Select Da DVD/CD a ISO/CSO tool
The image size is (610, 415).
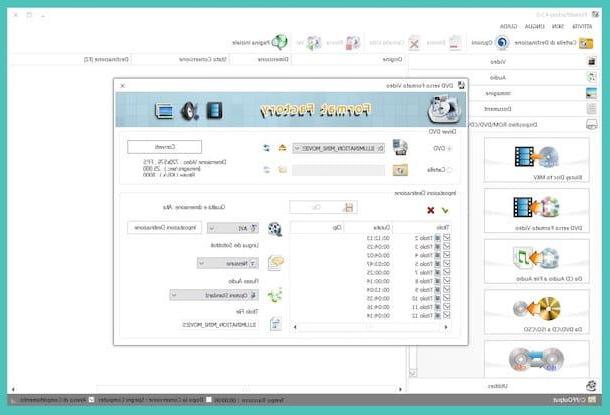coord(536,312)
